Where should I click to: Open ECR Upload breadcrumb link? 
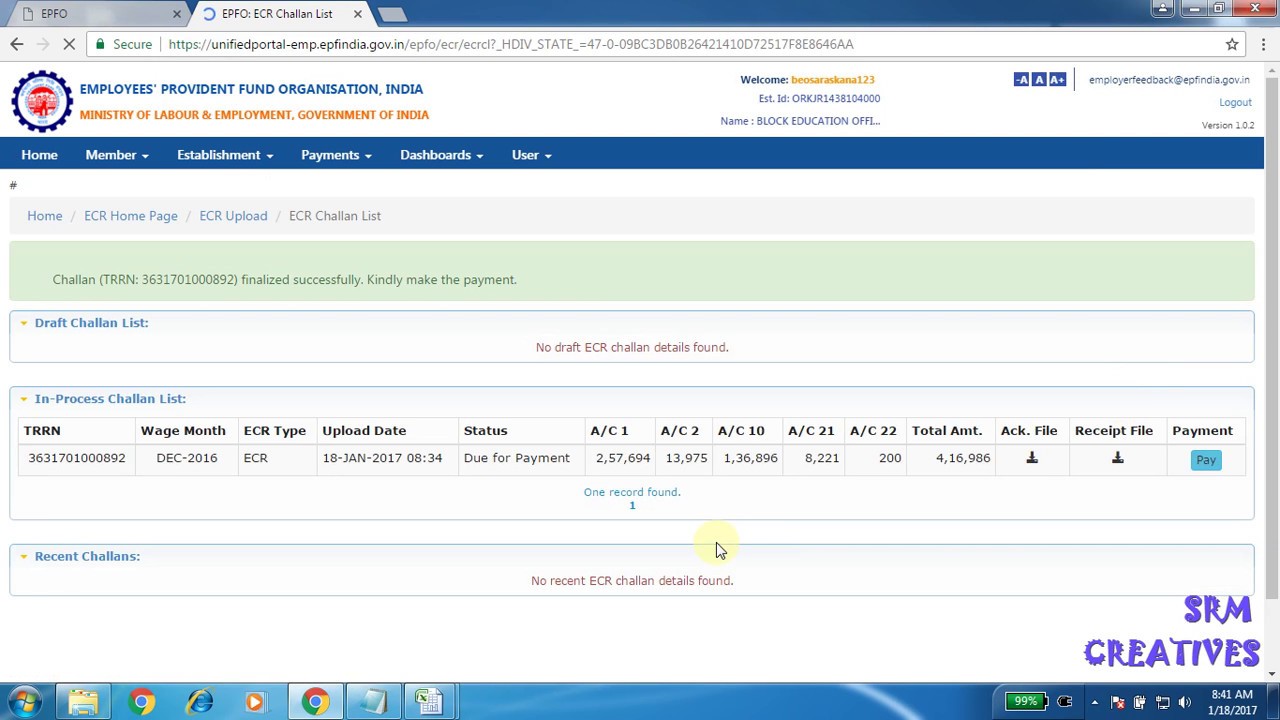(x=233, y=216)
